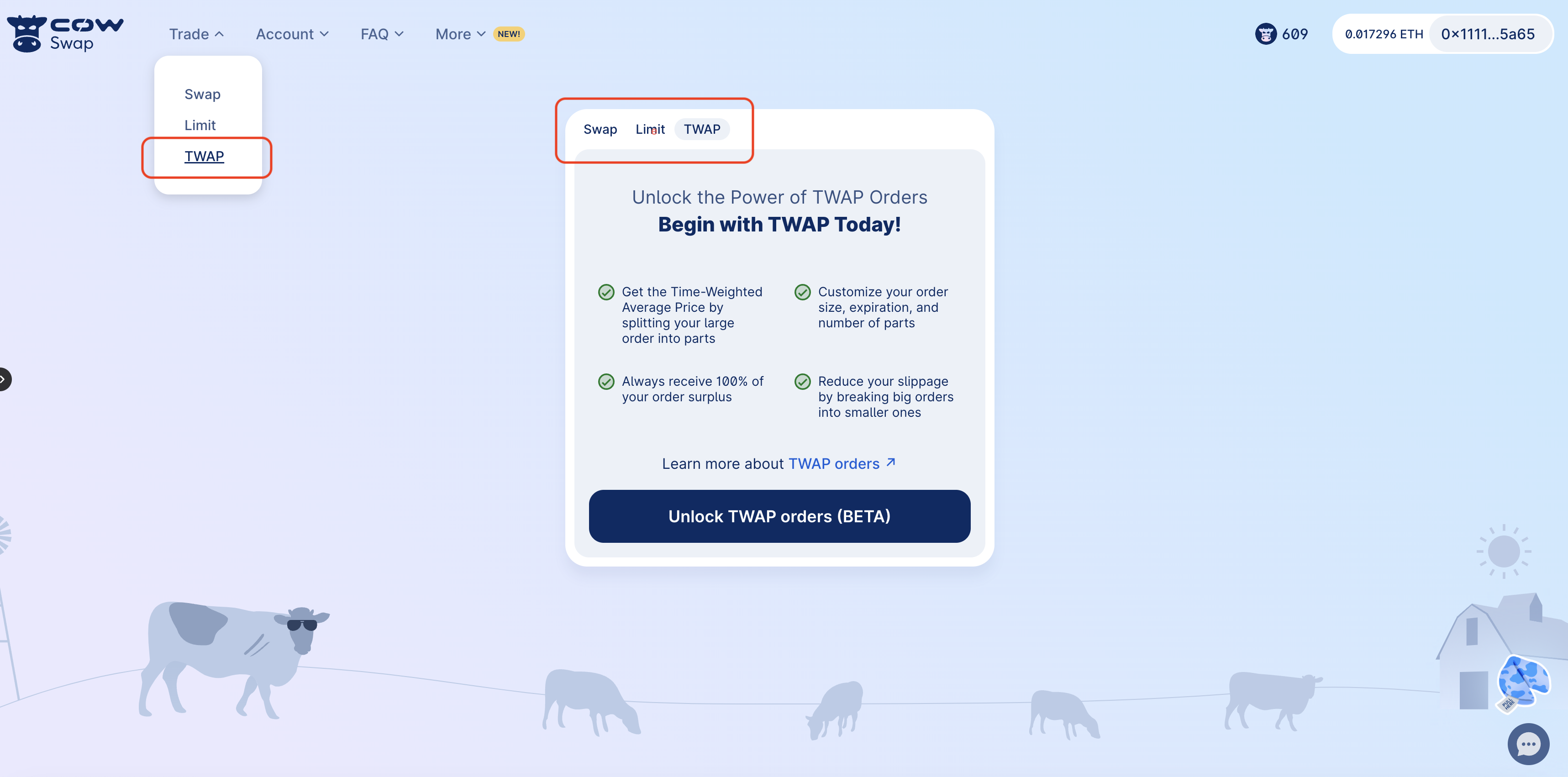The image size is (1568, 777).
Task: Open wallet address 0x1111...5a65
Action: [1487, 34]
